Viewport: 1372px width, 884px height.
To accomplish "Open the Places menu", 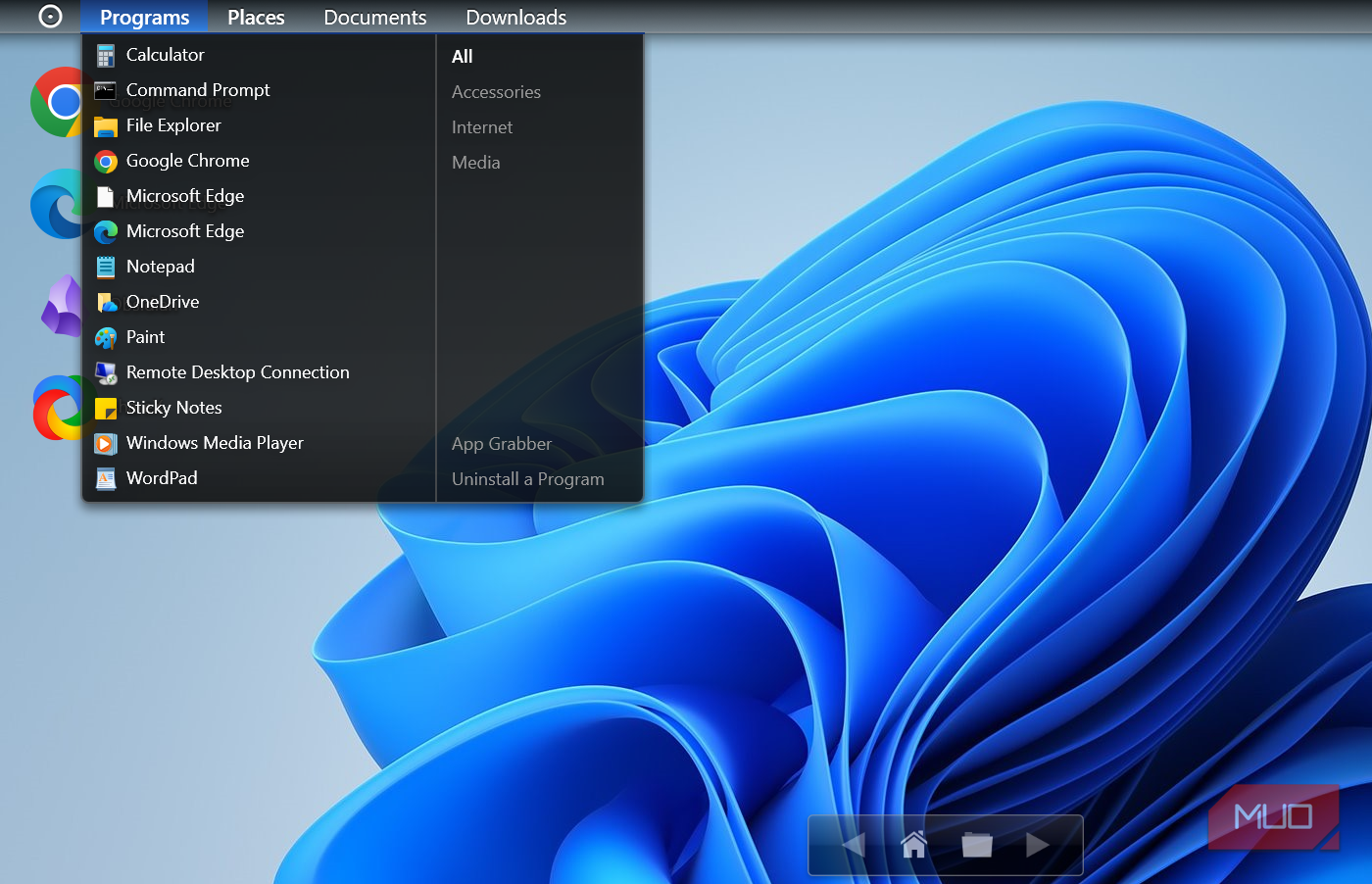I will click(x=256, y=18).
